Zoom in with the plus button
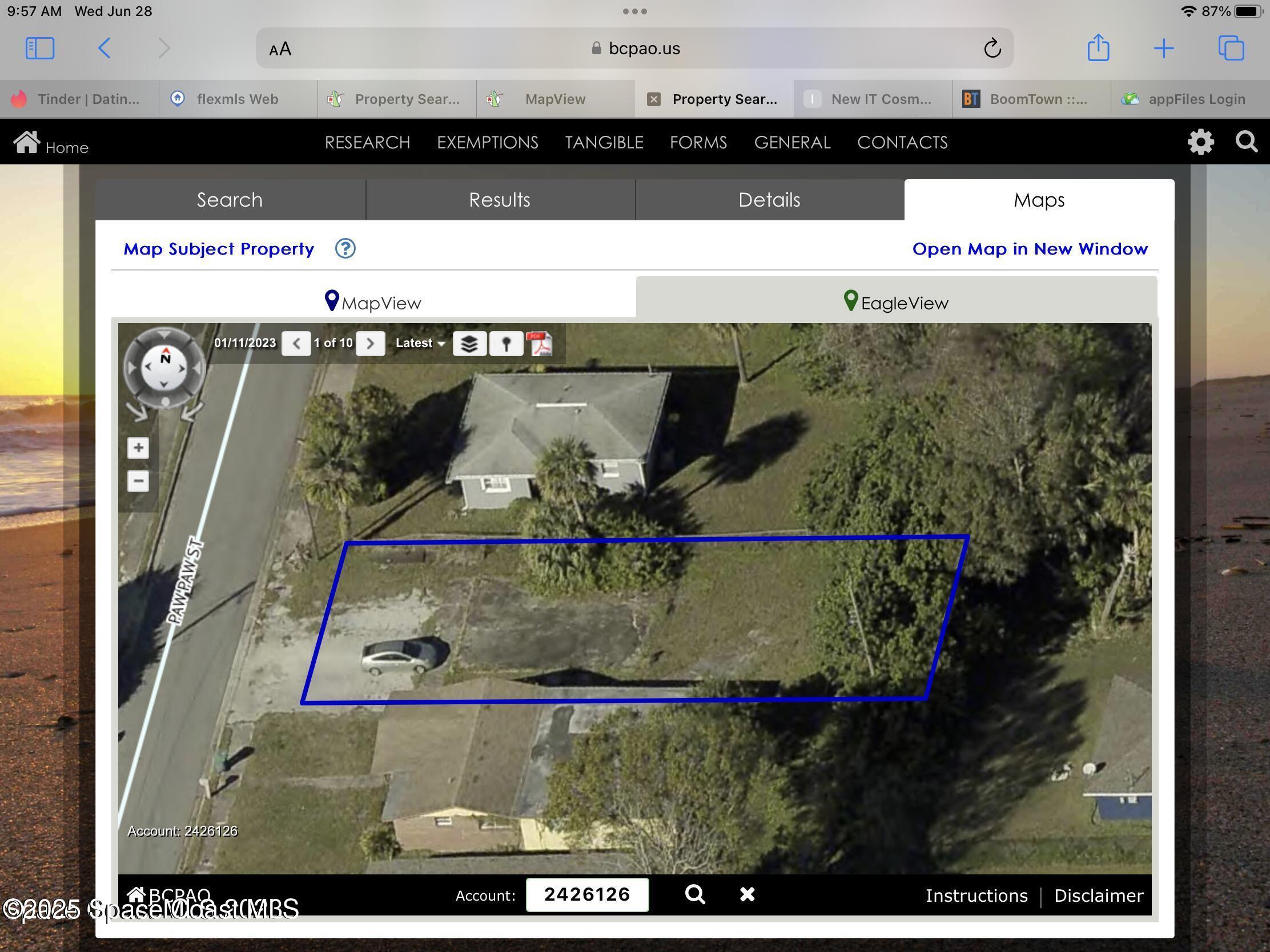1270x952 pixels. tap(138, 447)
